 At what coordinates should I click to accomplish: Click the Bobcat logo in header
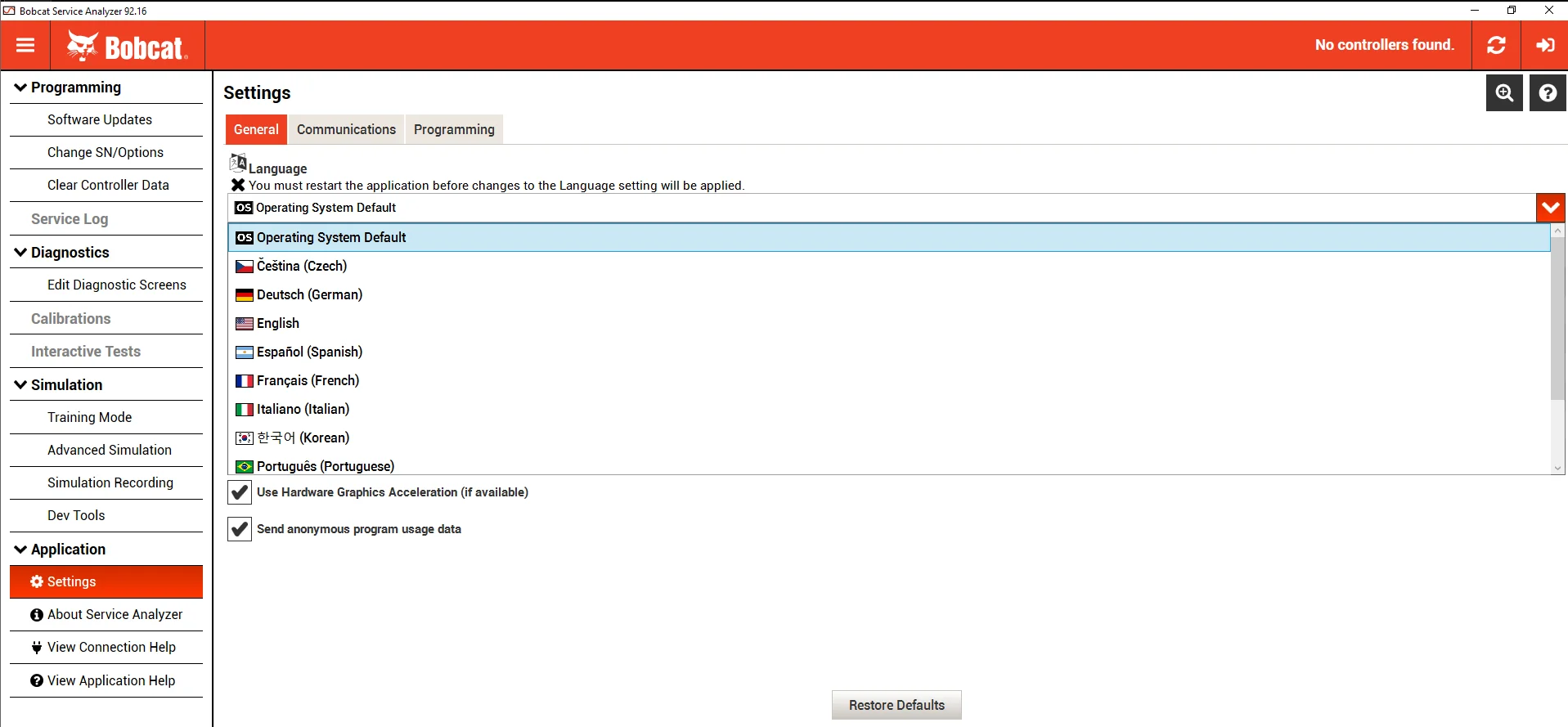point(128,47)
